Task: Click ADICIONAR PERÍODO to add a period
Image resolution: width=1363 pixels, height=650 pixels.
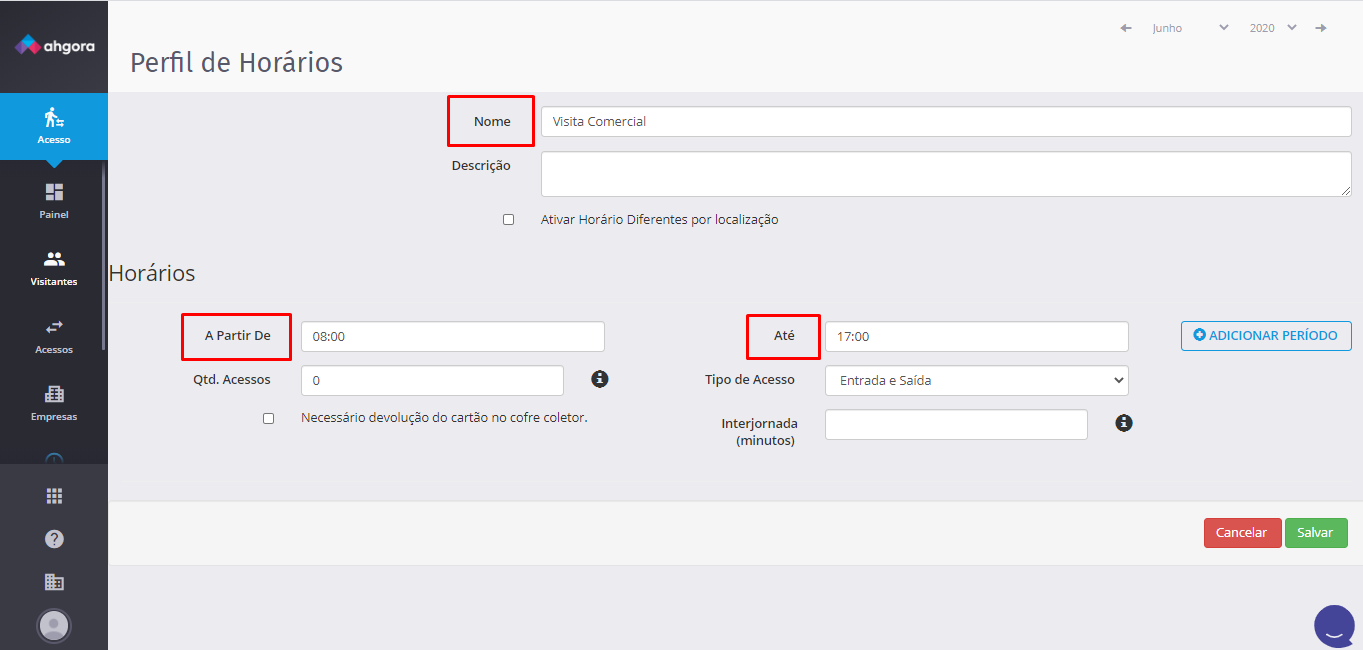Action: [1266, 336]
